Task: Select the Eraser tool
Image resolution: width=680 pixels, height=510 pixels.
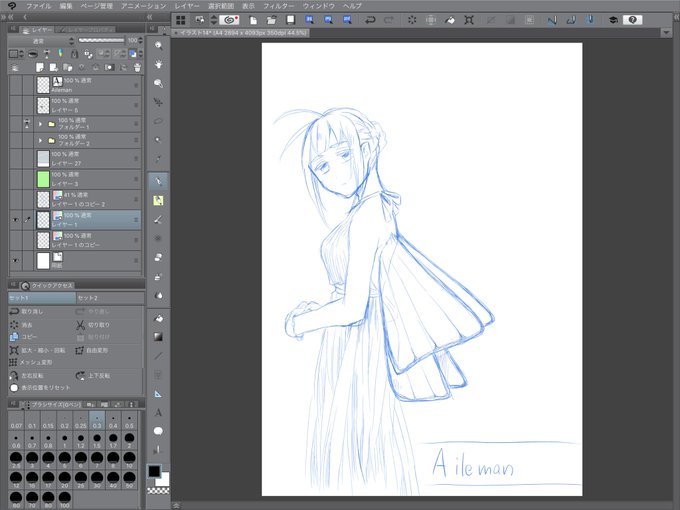Action: (x=158, y=257)
